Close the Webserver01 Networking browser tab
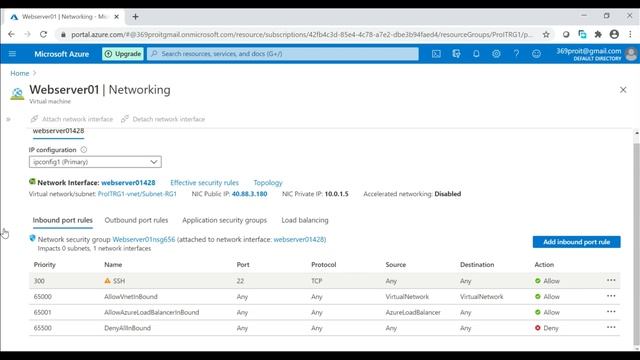Screen dimensions: 640x360 coord(116,17)
